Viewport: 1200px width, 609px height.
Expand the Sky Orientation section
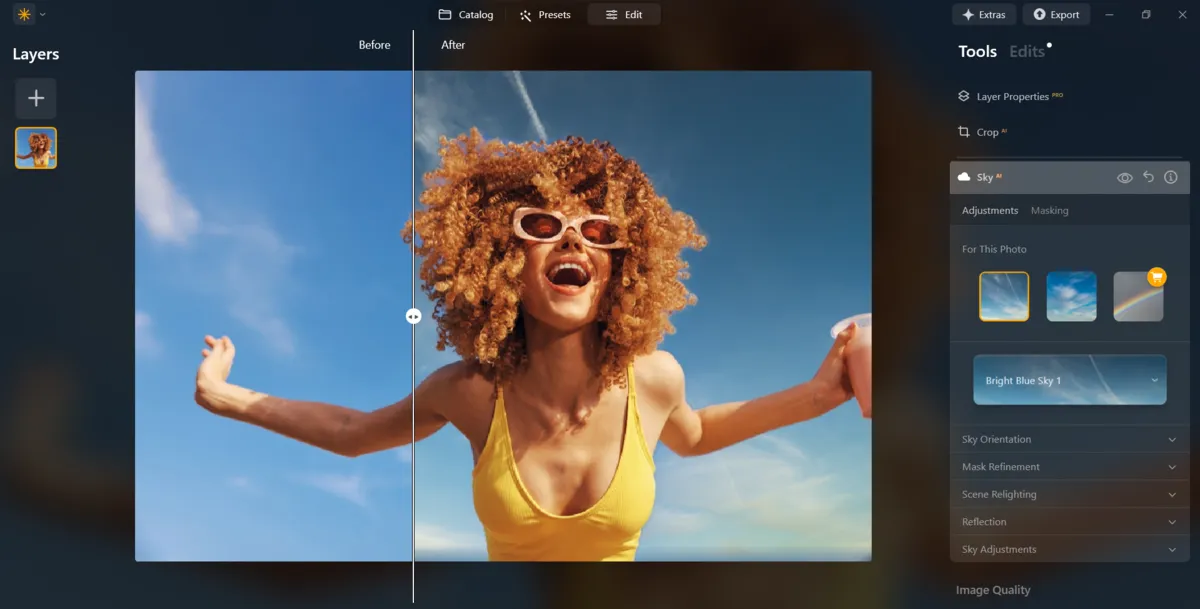click(x=1069, y=440)
